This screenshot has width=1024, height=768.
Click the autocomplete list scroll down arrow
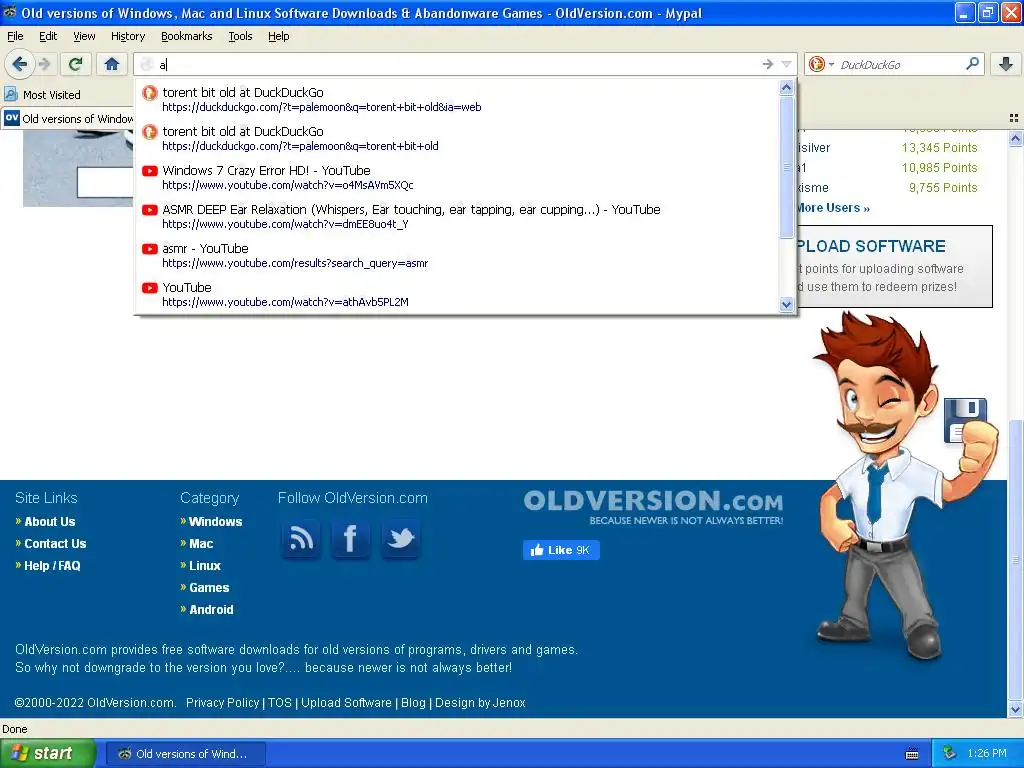click(x=786, y=304)
